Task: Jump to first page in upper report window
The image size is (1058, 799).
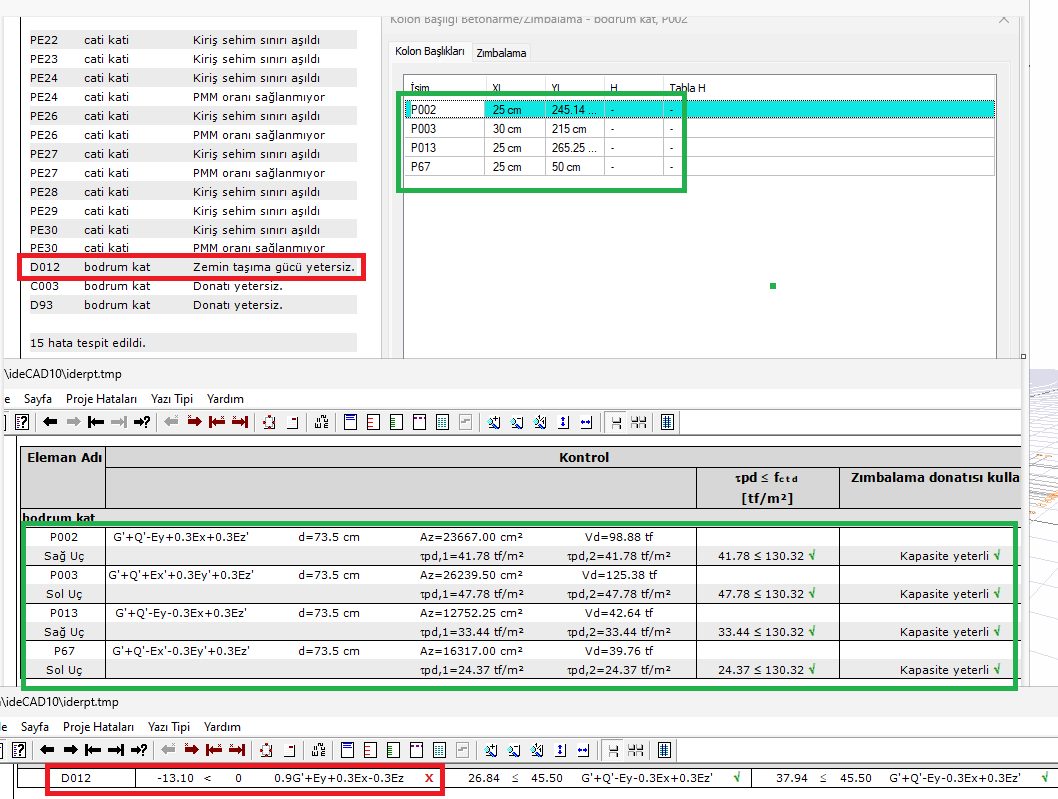Action: click(x=96, y=422)
